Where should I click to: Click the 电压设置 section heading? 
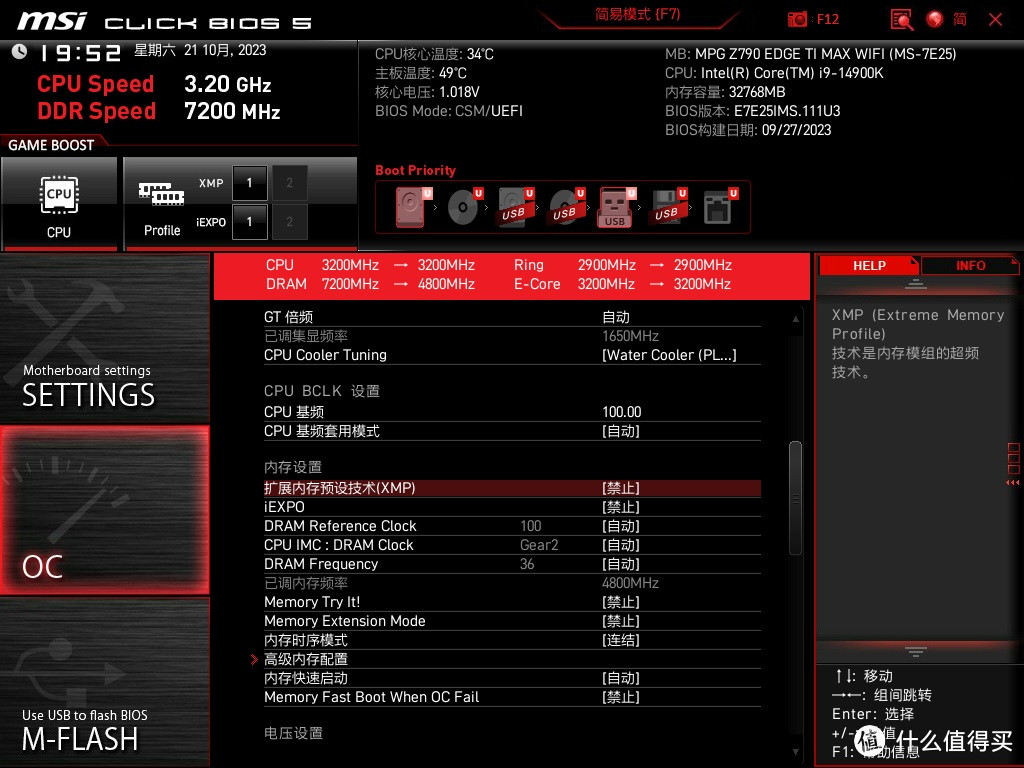pos(293,733)
